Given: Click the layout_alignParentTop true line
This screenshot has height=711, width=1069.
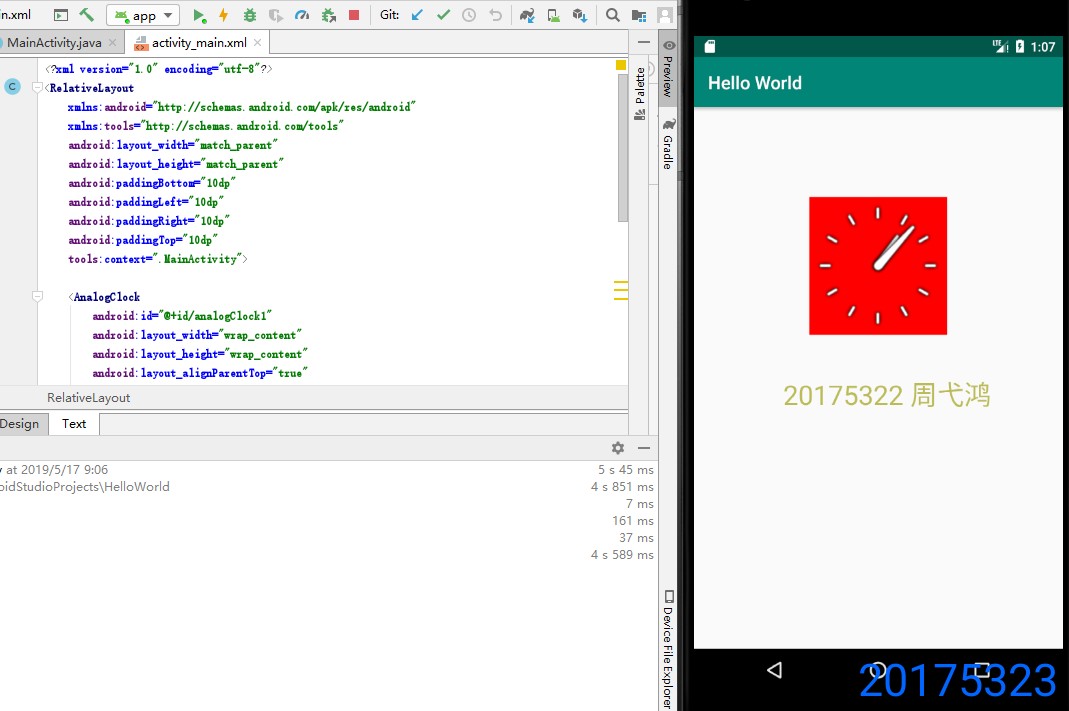Looking at the screenshot, I should [x=200, y=373].
